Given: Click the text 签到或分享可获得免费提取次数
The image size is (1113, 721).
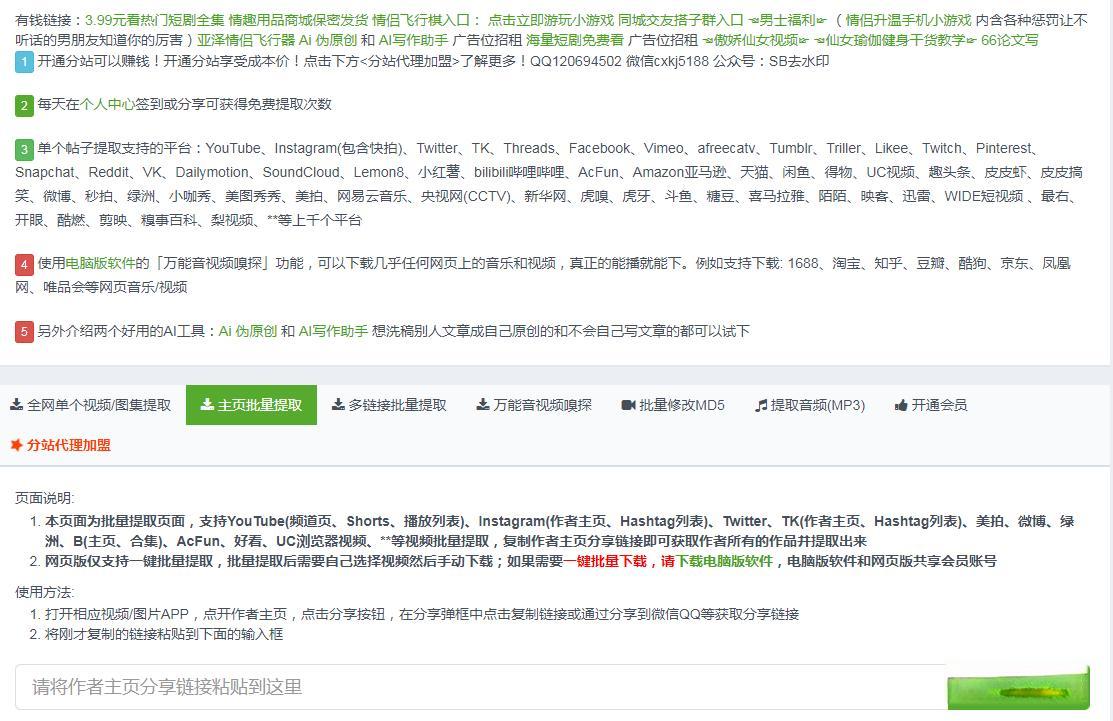Looking at the screenshot, I should [x=234, y=104].
